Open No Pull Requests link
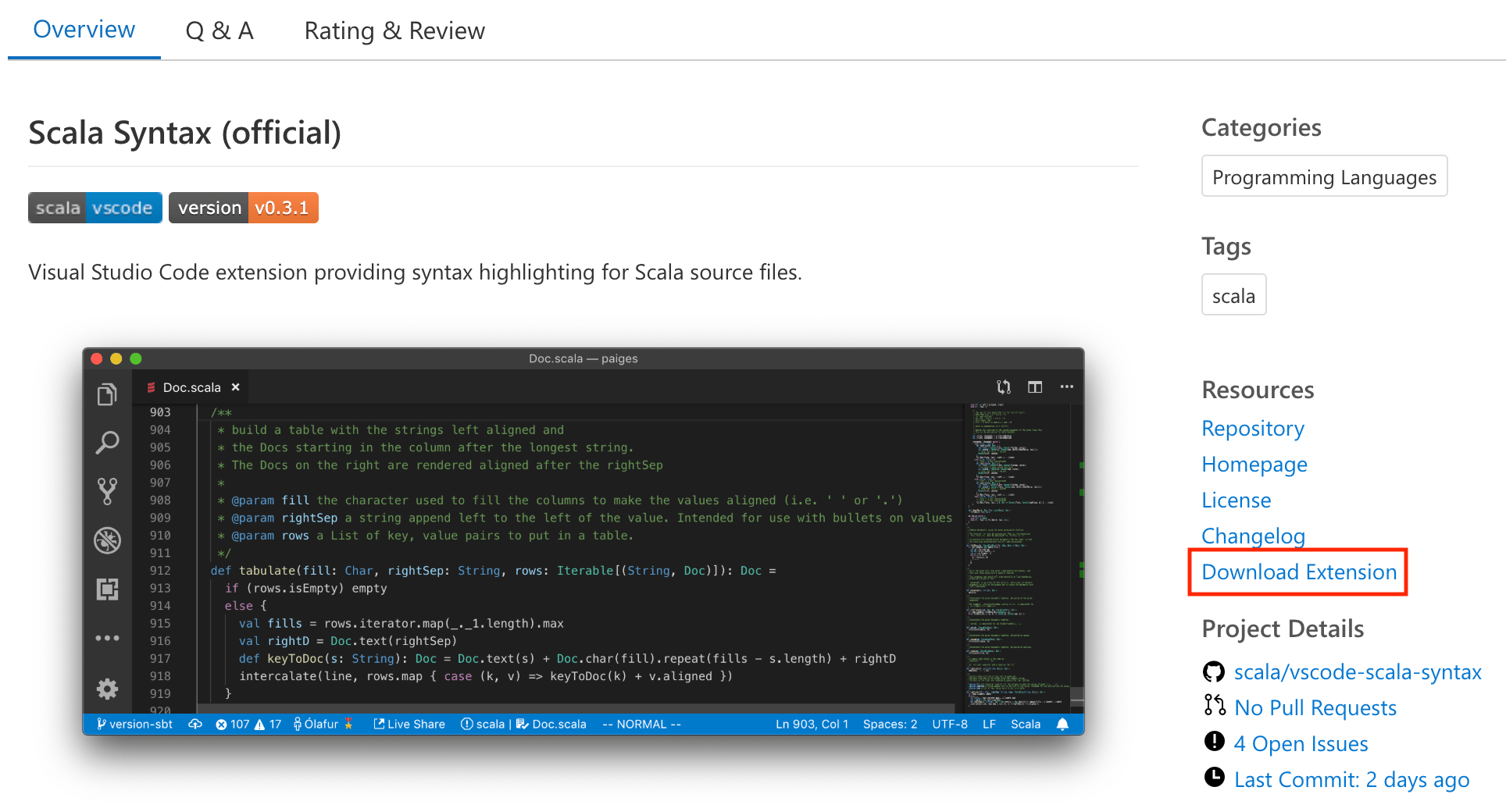 point(1315,708)
